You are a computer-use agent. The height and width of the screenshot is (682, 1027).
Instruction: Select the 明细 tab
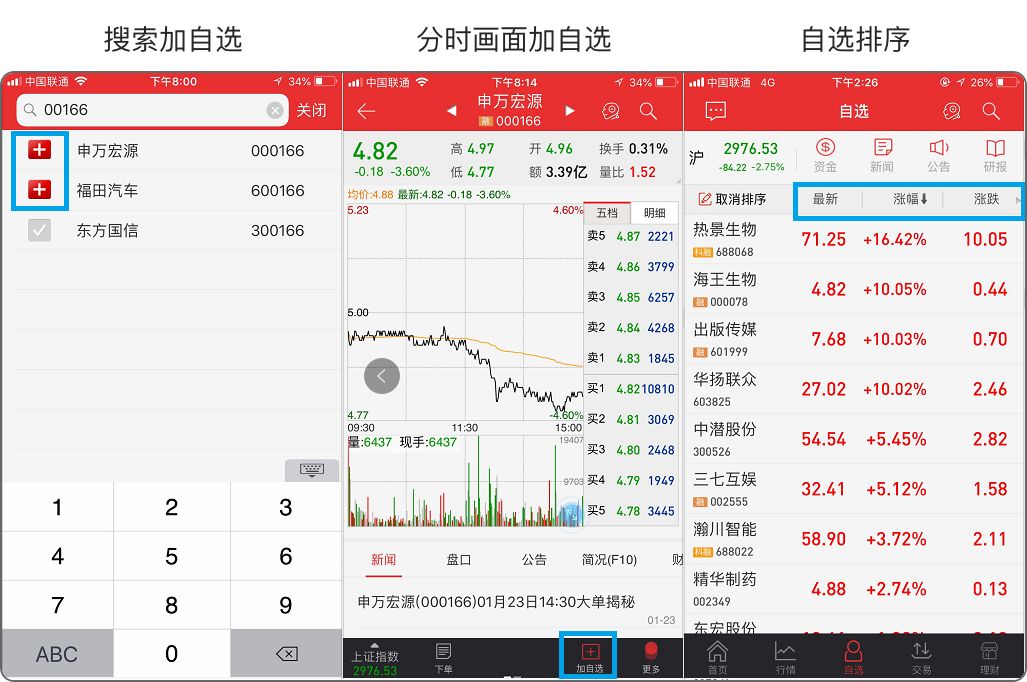click(654, 213)
